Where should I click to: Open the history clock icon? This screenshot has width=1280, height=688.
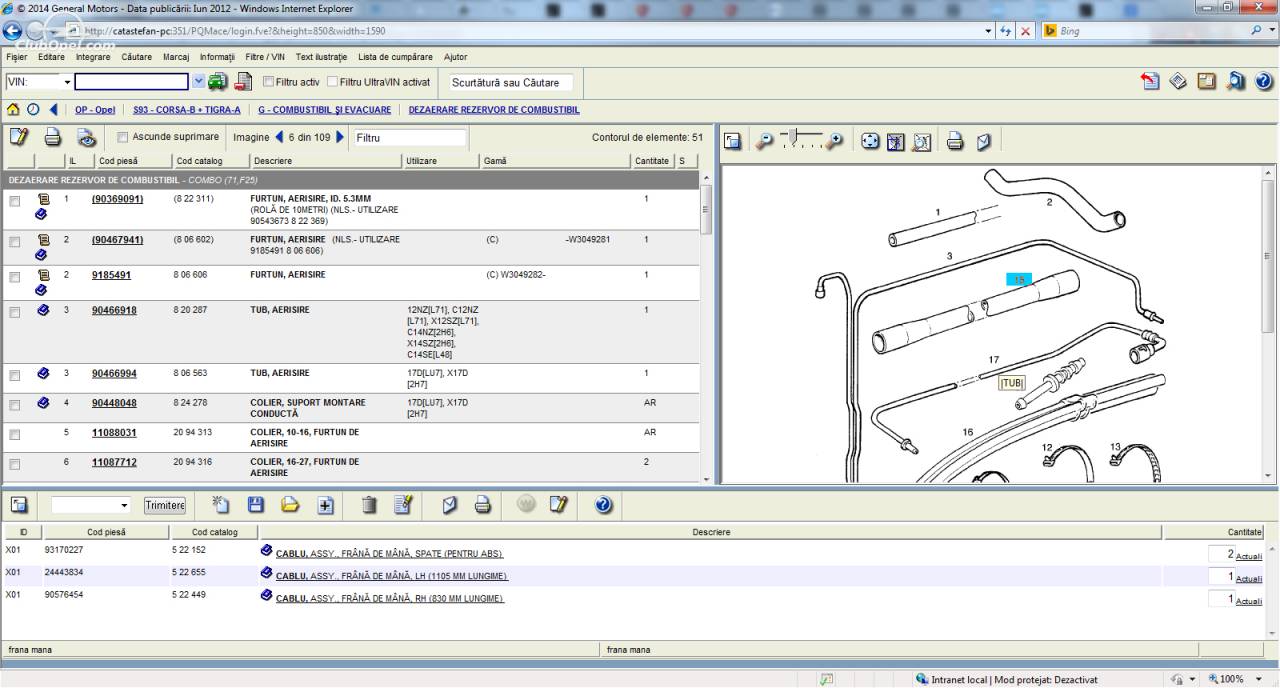tap(33, 110)
